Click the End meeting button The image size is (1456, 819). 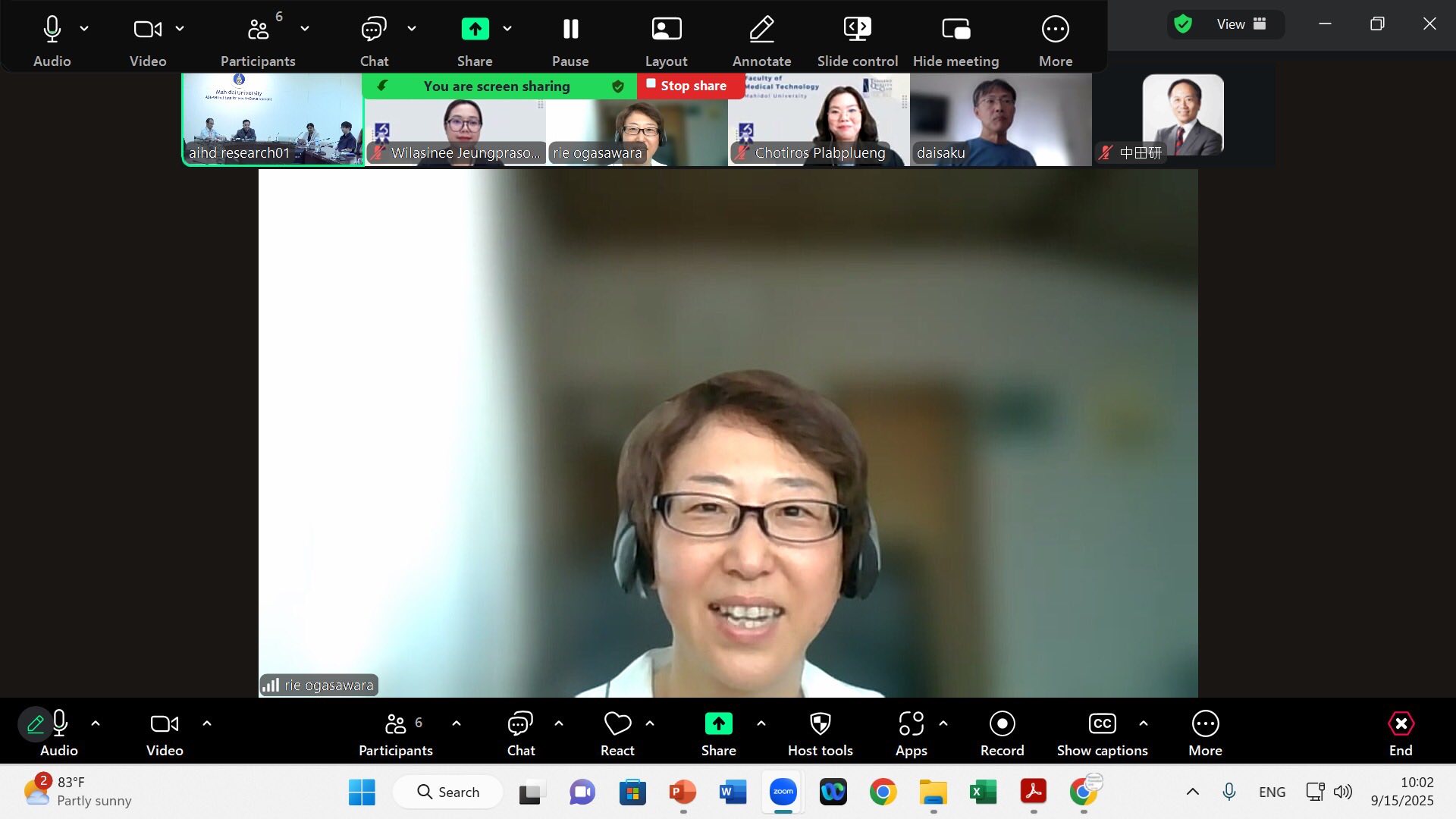tap(1400, 724)
